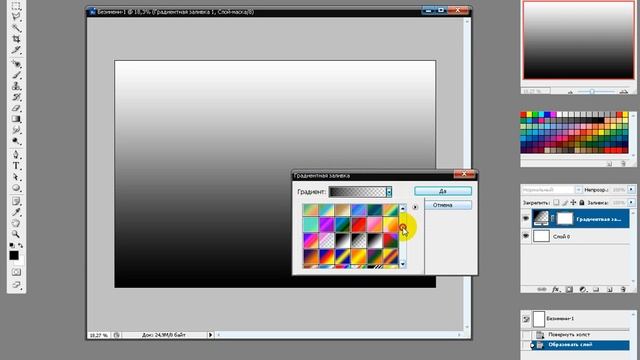This screenshot has height=360, width=640.
Task: Toggle lock position icon in Layers panel
Action: [573, 202]
